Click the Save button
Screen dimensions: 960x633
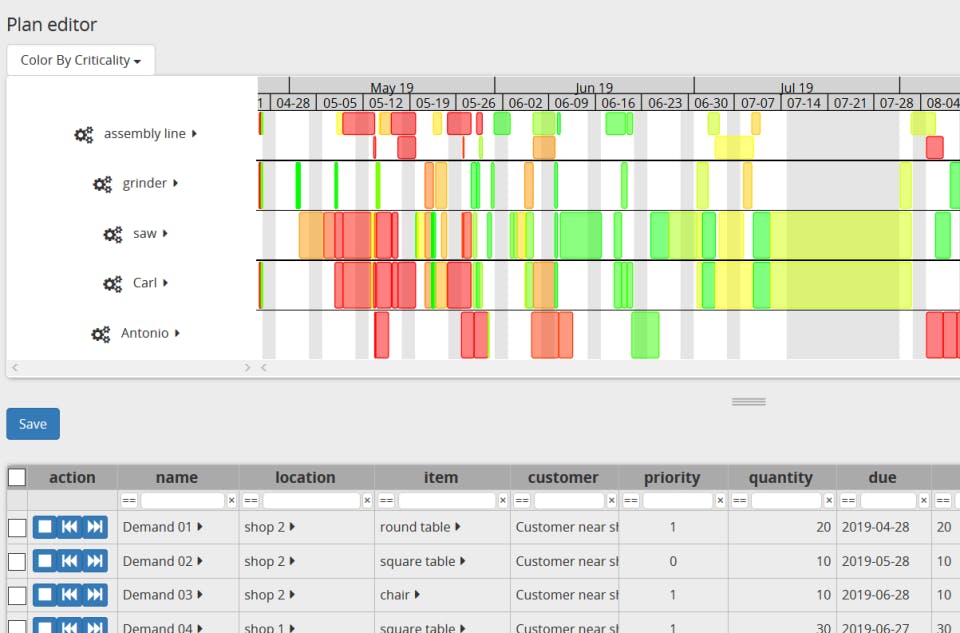pyautogui.click(x=33, y=424)
